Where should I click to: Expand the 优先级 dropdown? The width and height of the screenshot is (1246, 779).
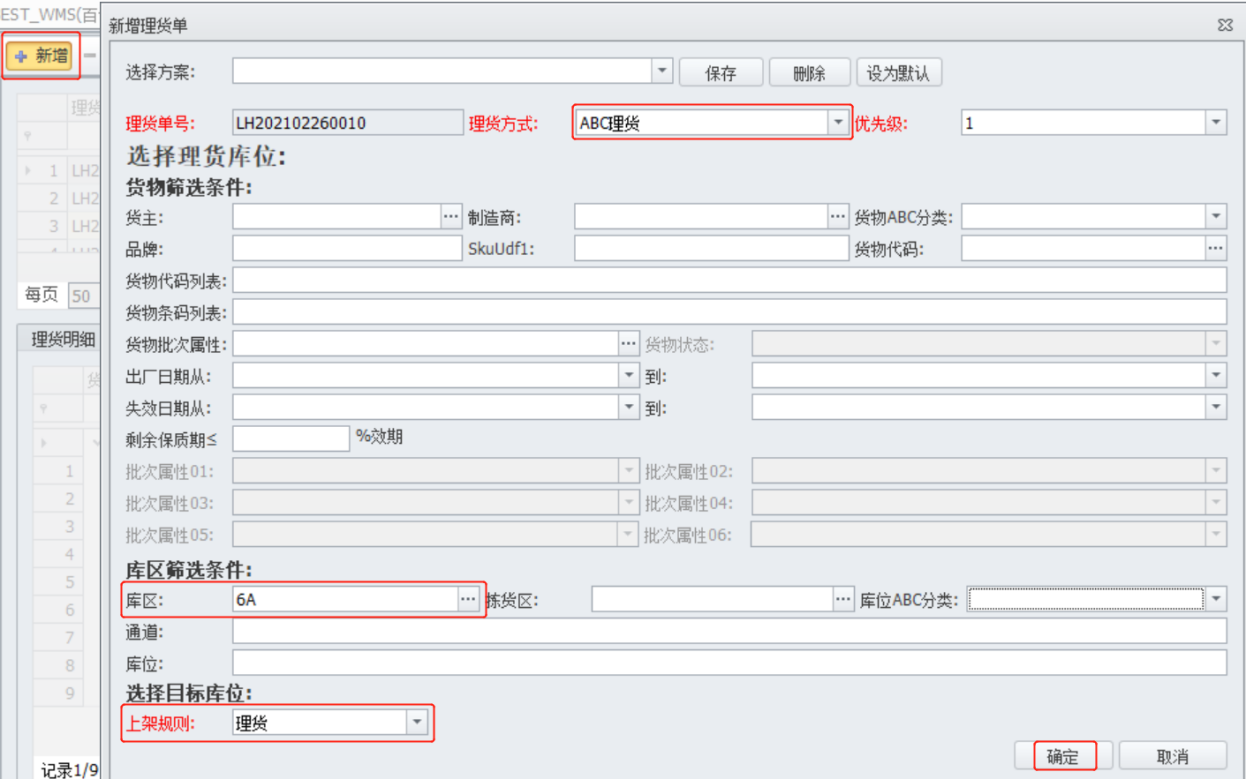coord(1216,123)
